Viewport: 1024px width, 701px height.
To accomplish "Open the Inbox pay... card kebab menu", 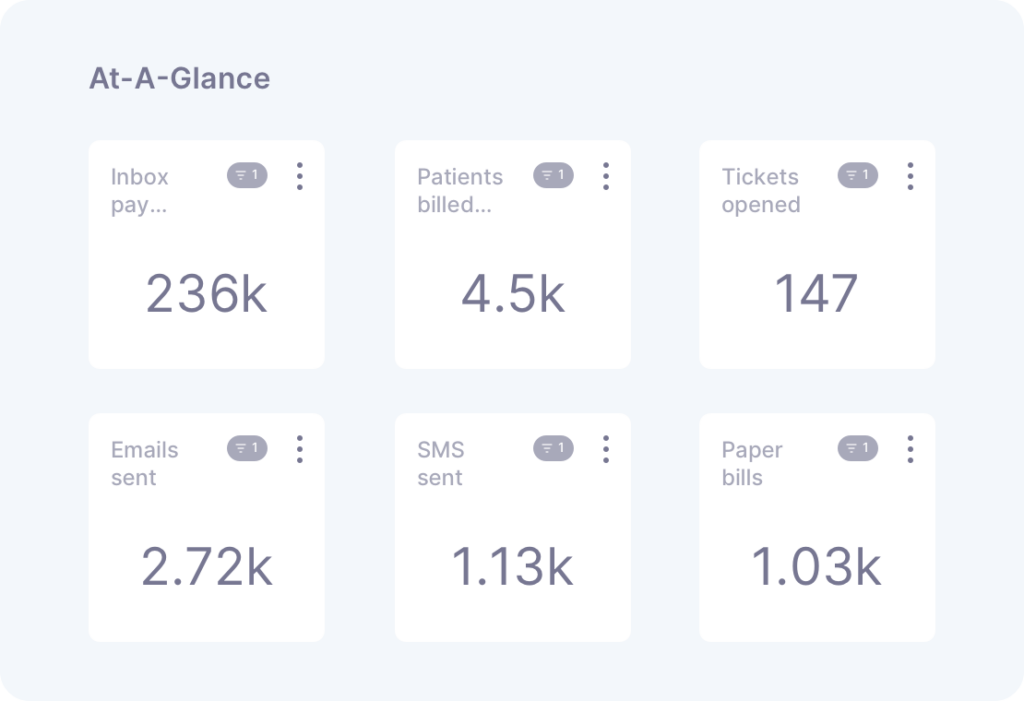I will 300,176.
